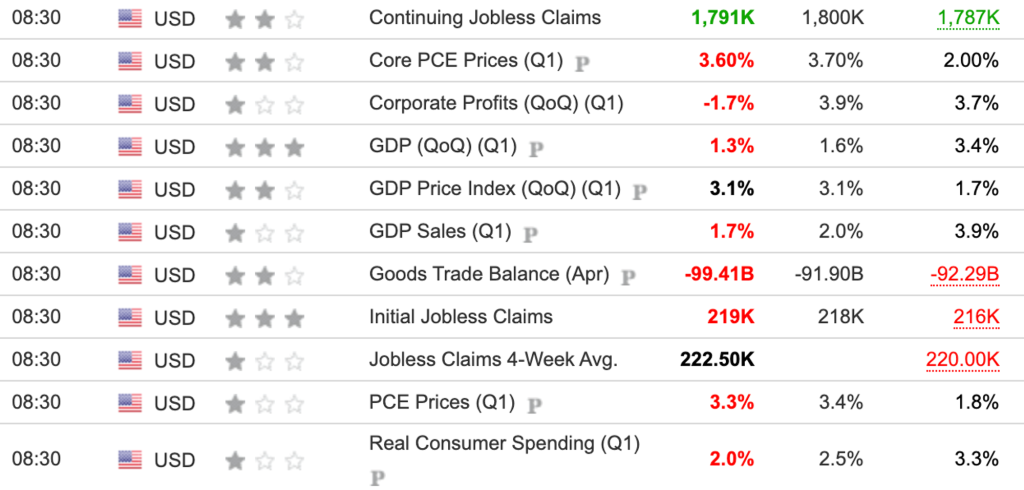The width and height of the screenshot is (1024, 490).
Task: Click the importance stars for GDP (QoQ) row
Action: pyautogui.click(x=265, y=147)
